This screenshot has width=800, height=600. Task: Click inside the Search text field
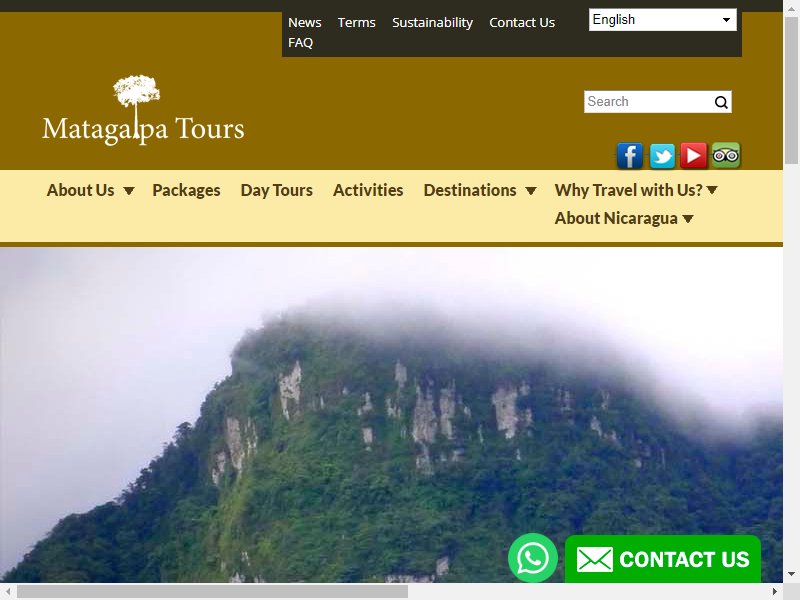pyautogui.click(x=648, y=102)
